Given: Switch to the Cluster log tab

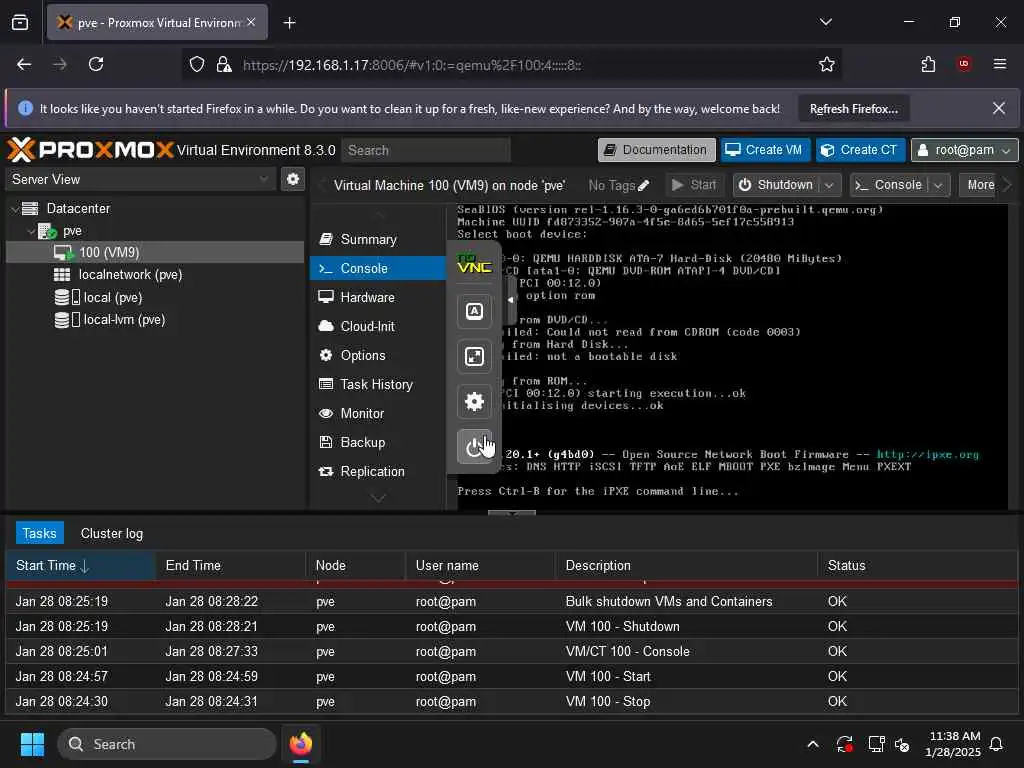Looking at the screenshot, I should click(x=111, y=533).
